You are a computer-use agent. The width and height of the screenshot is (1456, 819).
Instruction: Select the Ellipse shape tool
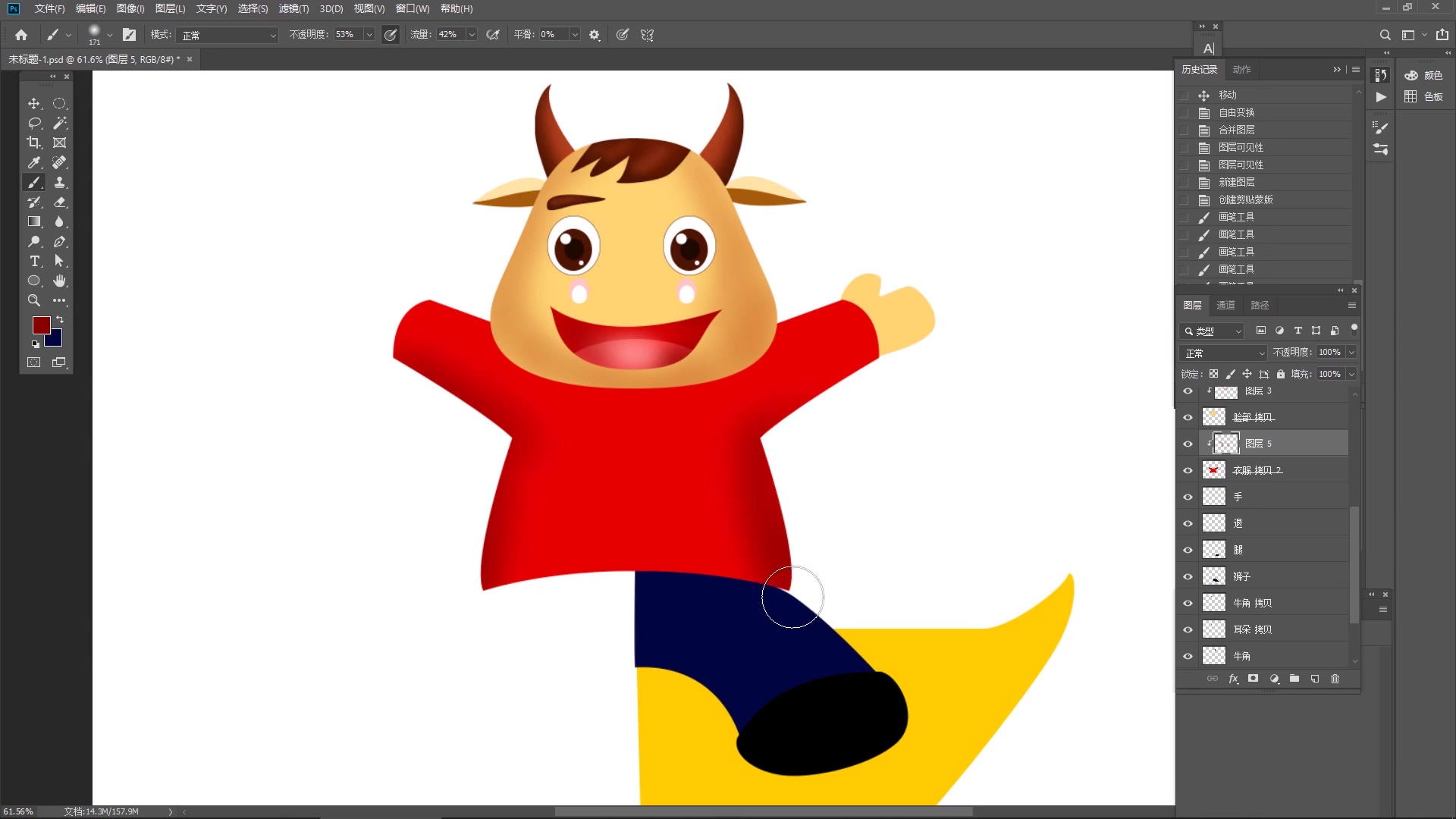coord(34,281)
